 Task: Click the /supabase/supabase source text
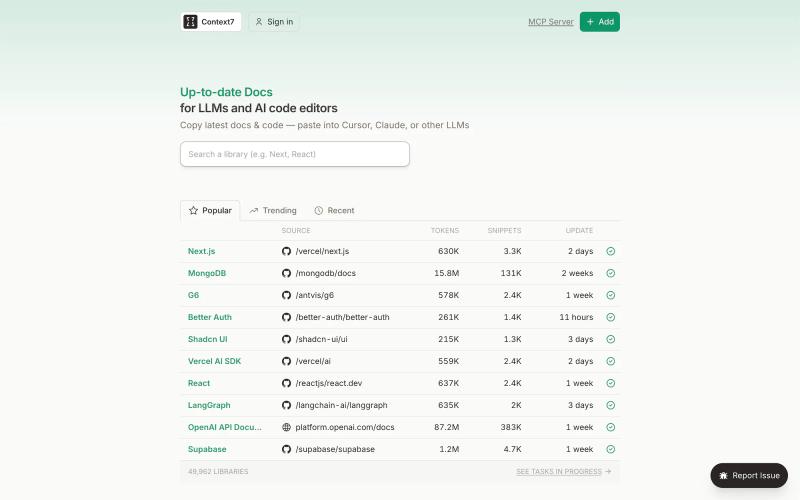pyautogui.click(x=335, y=449)
